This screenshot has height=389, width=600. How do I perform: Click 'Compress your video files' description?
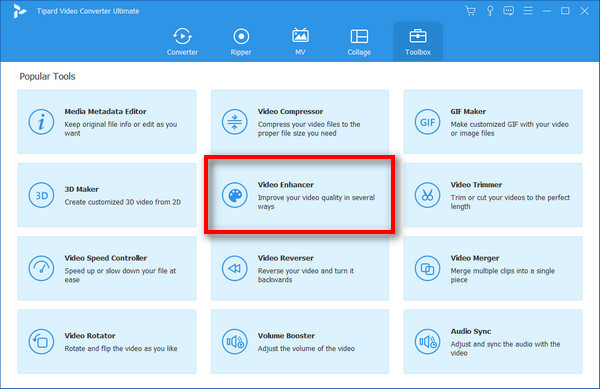pyautogui.click(x=309, y=129)
